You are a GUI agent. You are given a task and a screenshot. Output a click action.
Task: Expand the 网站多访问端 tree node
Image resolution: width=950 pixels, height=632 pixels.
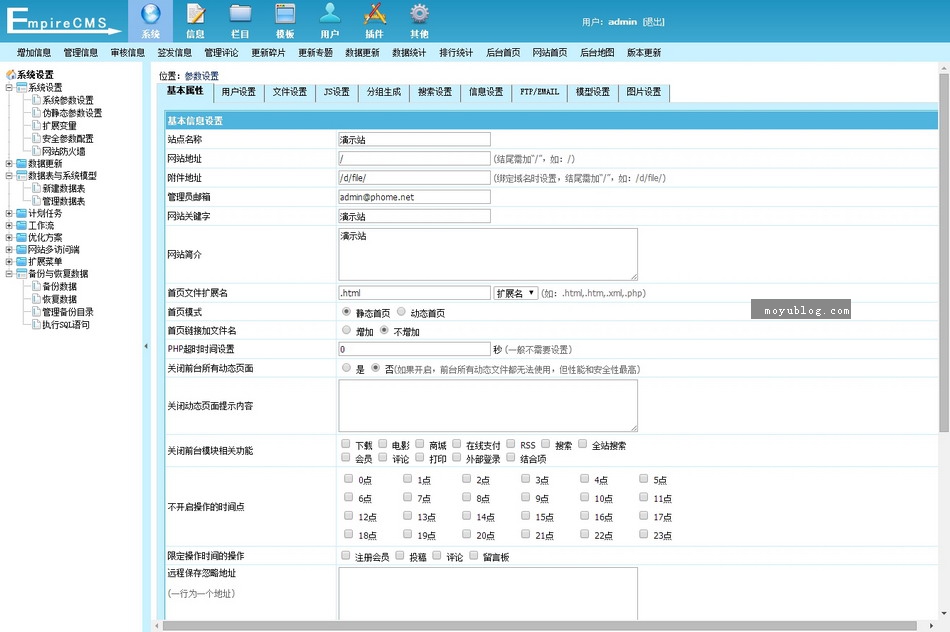click(x=9, y=250)
